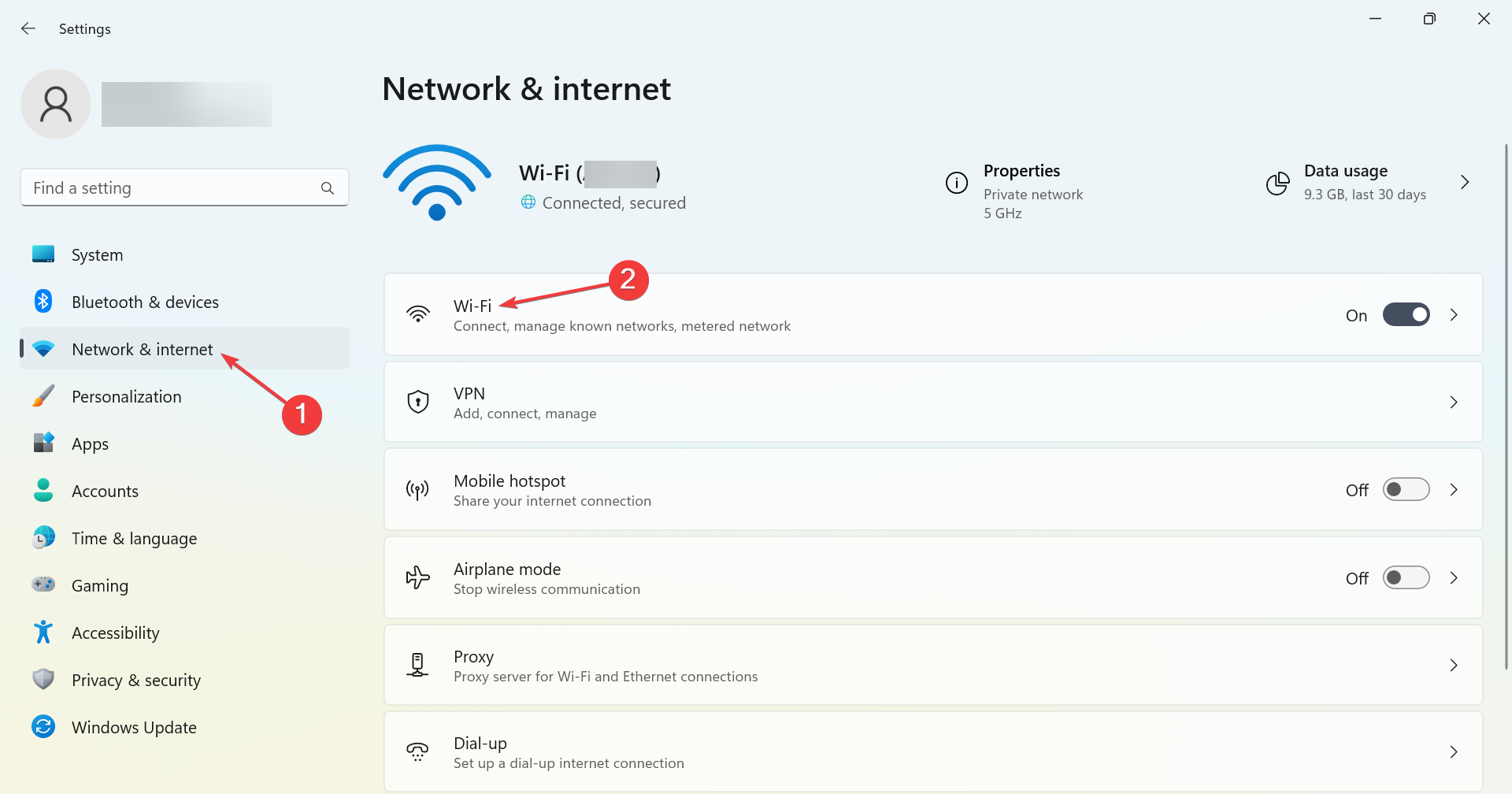Viewport: 1512px width, 794px height.
Task: Turn on Airplane mode toggle
Action: pos(1405,577)
